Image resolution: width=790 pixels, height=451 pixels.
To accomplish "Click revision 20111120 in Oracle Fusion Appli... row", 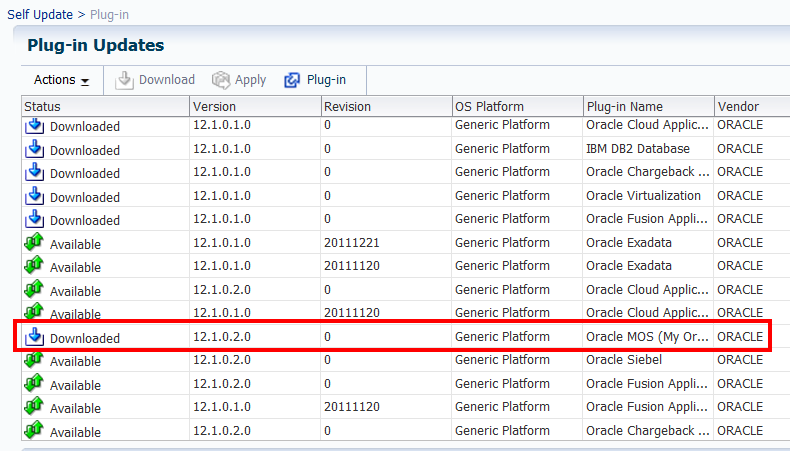I will [x=351, y=407].
